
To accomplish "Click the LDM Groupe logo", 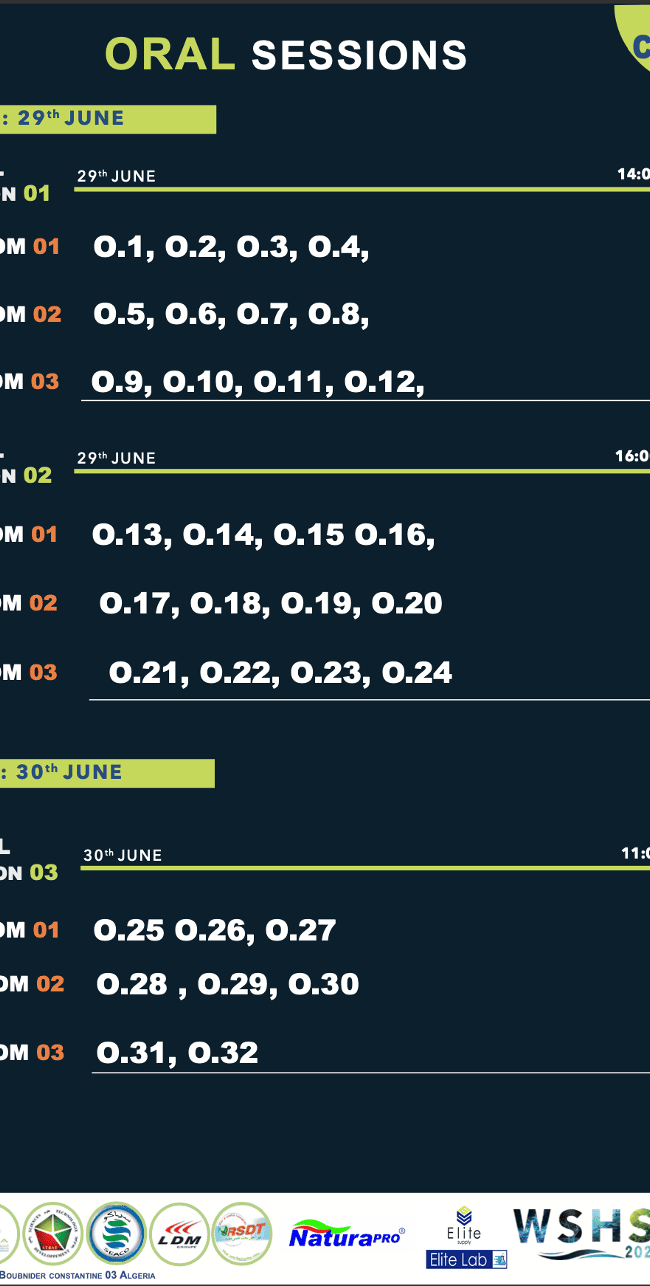I will 179,1235.
